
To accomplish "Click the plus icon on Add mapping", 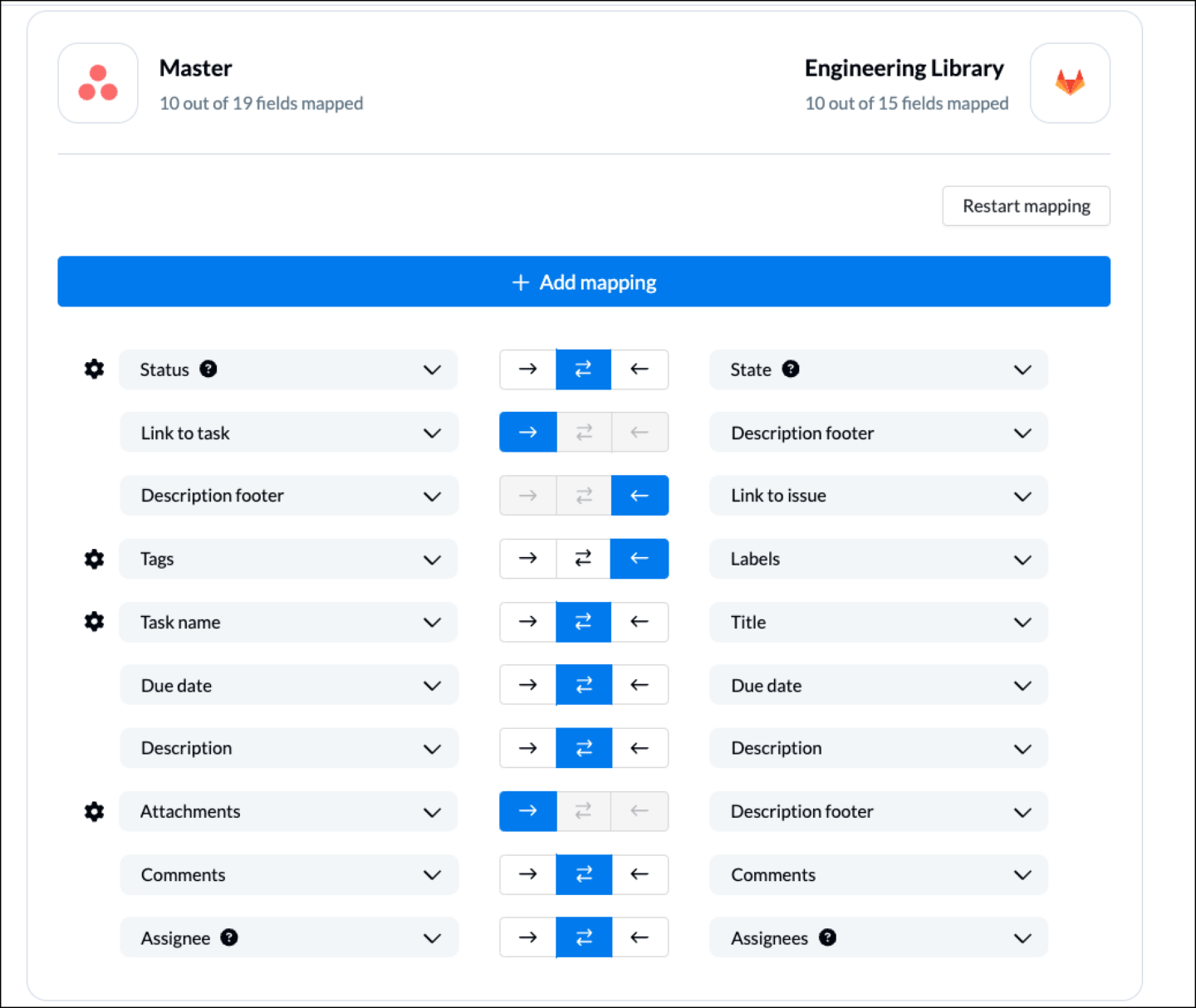I will click(x=520, y=282).
